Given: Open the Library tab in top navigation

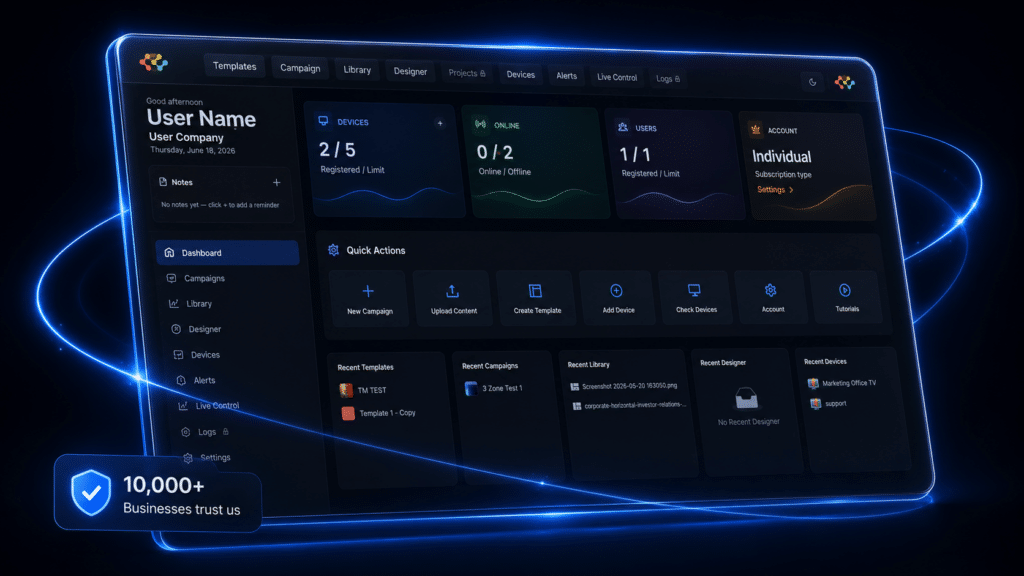Looking at the screenshot, I should (x=357, y=70).
